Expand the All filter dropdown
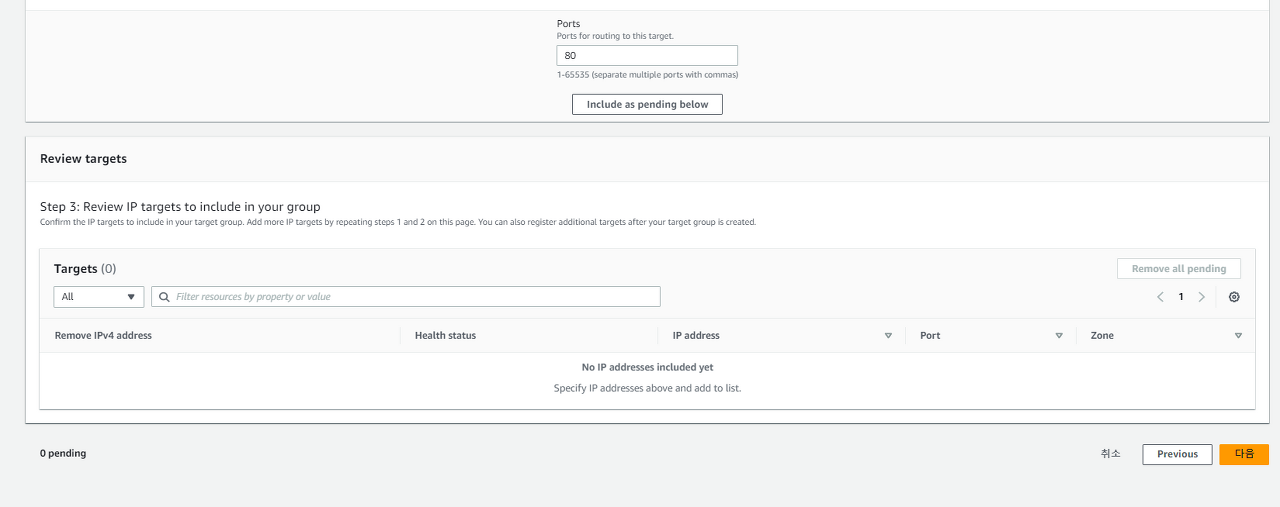Image resolution: width=1280 pixels, height=507 pixels. pyautogui.click(x=99, y=297)
